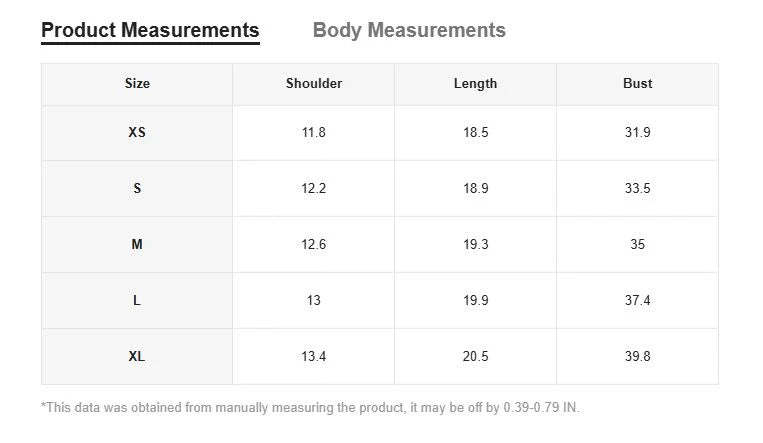The height and width of the screenshot is (443, 763).
Task: Click the Shoulder column header
Action: pos(314,84)
